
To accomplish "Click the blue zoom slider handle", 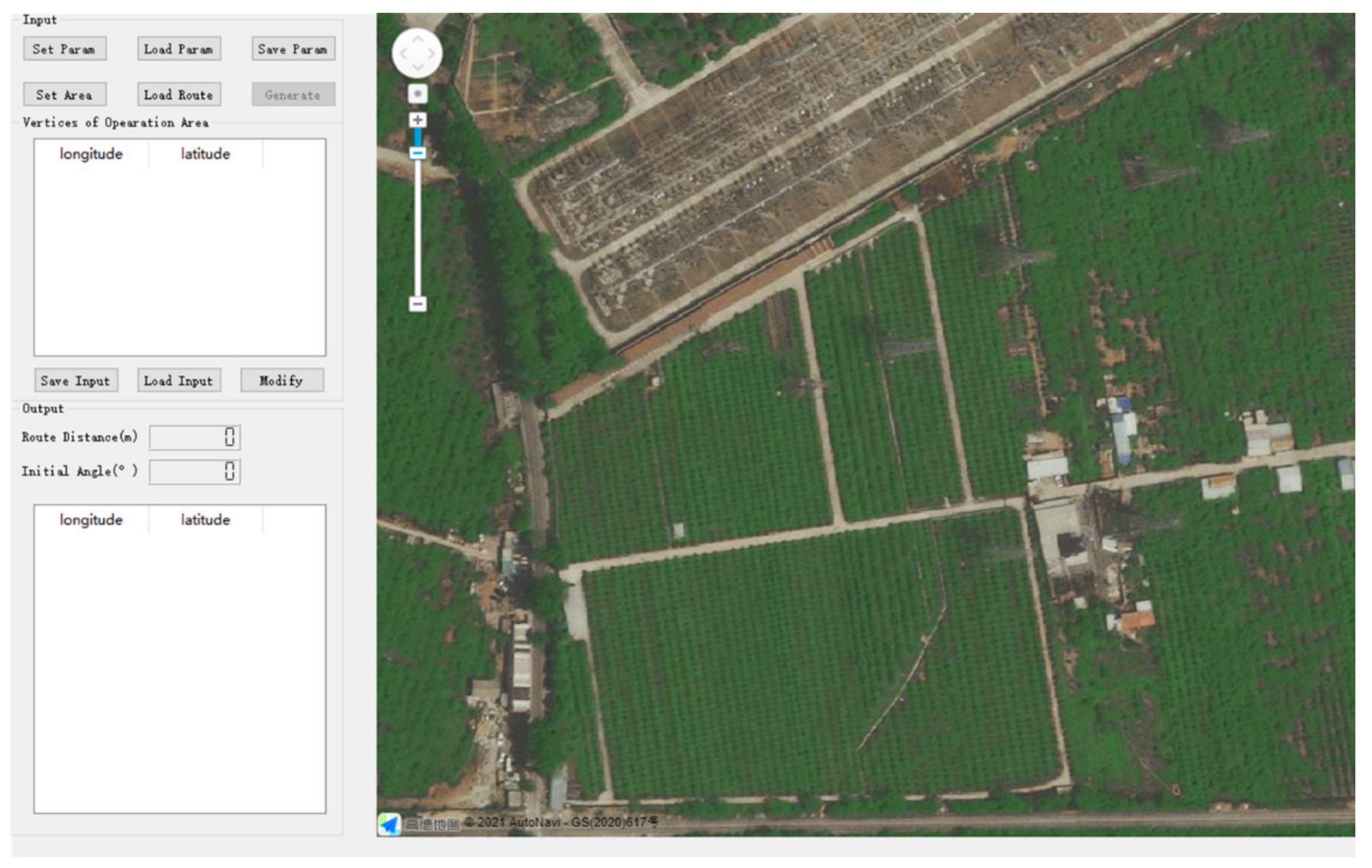I will pos(418,153).
